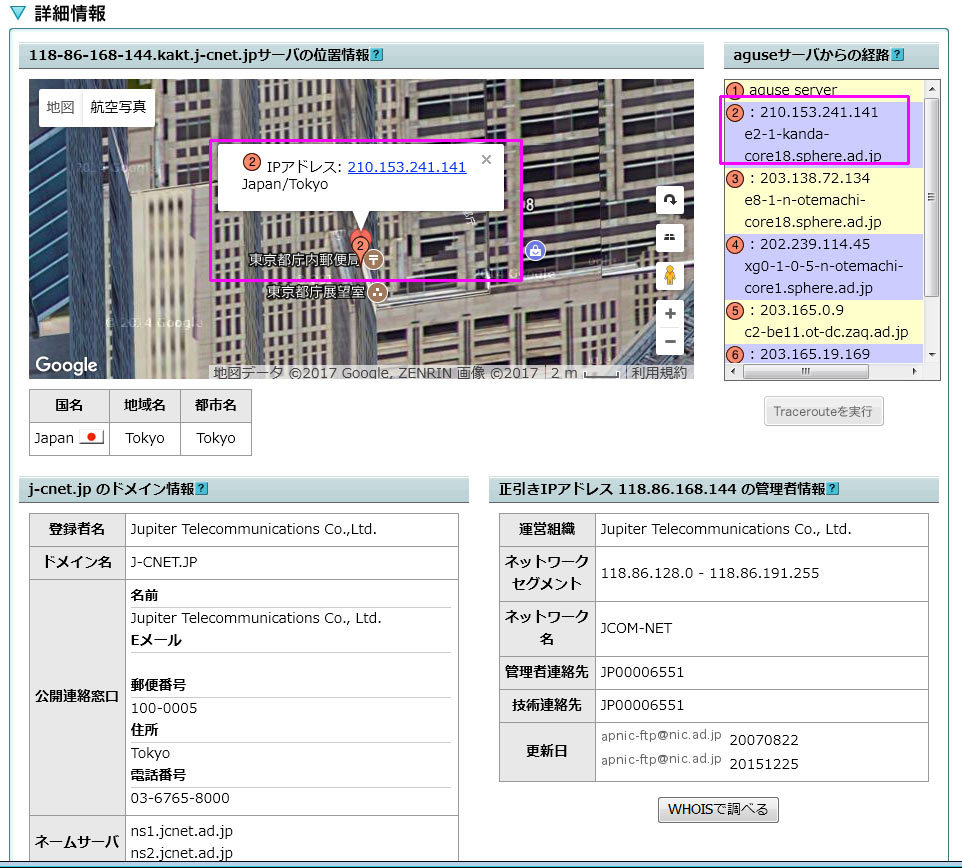Viewport: 962px width, 868px height.
Task: Select the red marker 2 pin on map
Action: coord(360,246)
